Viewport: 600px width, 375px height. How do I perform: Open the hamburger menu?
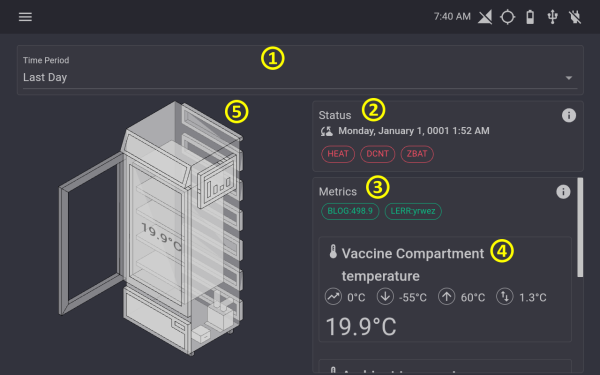tap(25, 17)
